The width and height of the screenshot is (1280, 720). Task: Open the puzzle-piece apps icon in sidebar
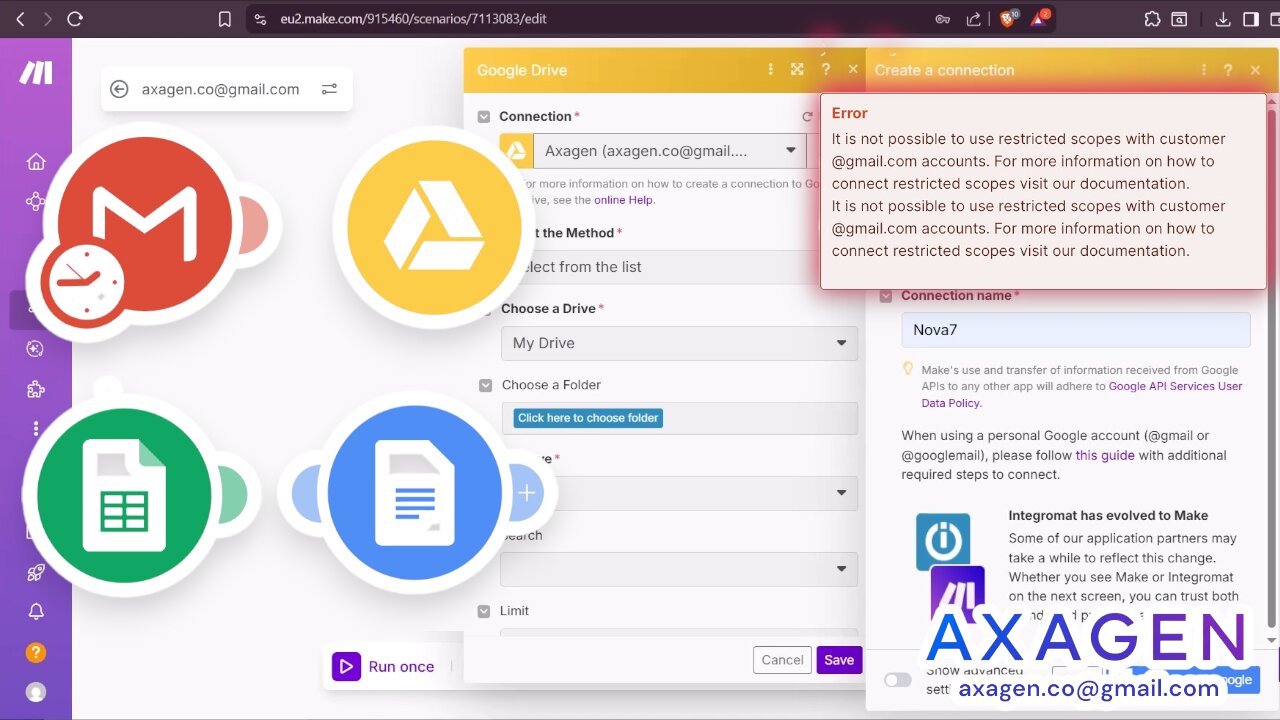(x=36, y=388)
